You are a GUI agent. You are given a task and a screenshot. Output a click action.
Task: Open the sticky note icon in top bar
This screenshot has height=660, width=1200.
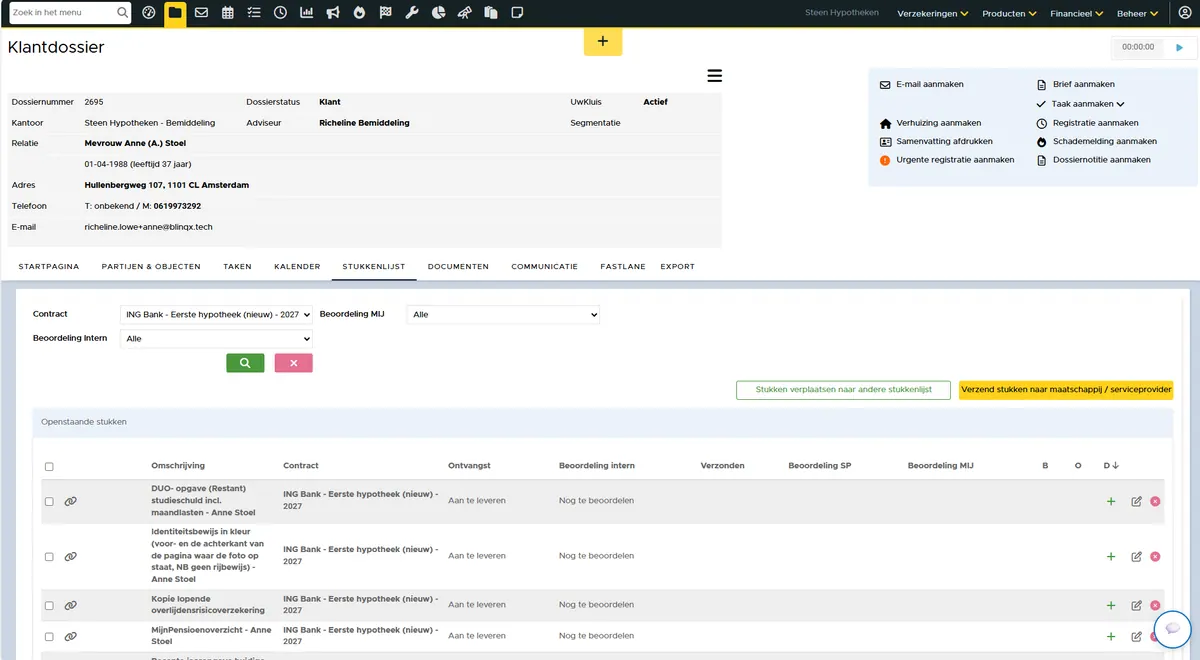517,13
